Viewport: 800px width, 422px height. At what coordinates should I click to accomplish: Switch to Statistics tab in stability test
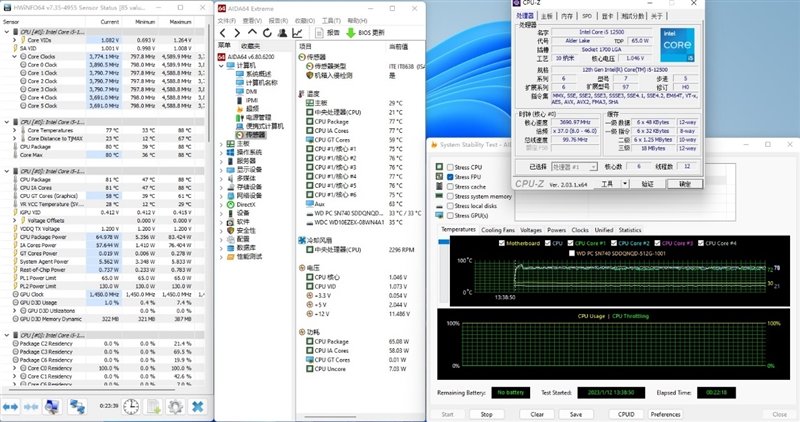click(x=630, y=230)
